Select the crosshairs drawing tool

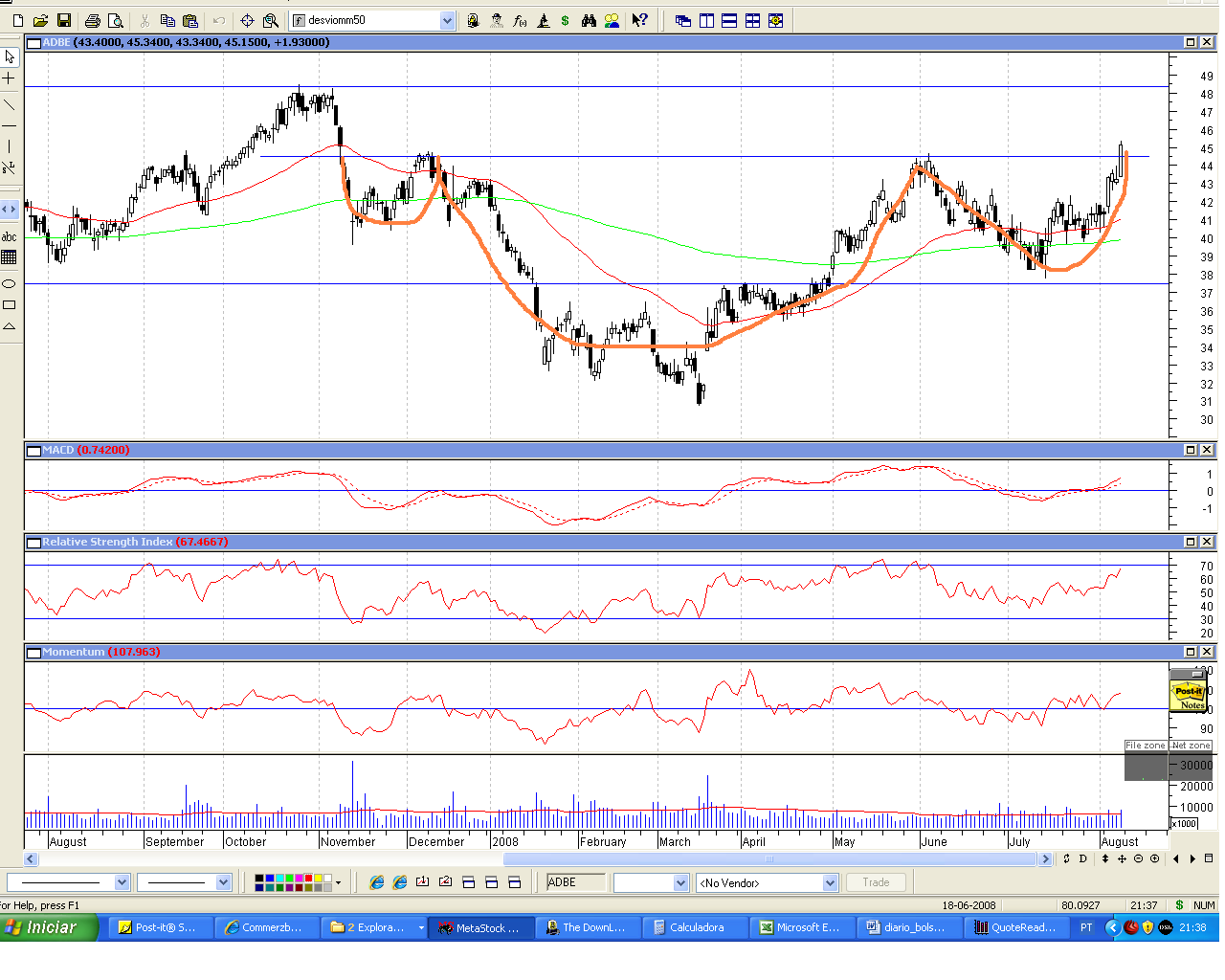click(x=10, y=78)
